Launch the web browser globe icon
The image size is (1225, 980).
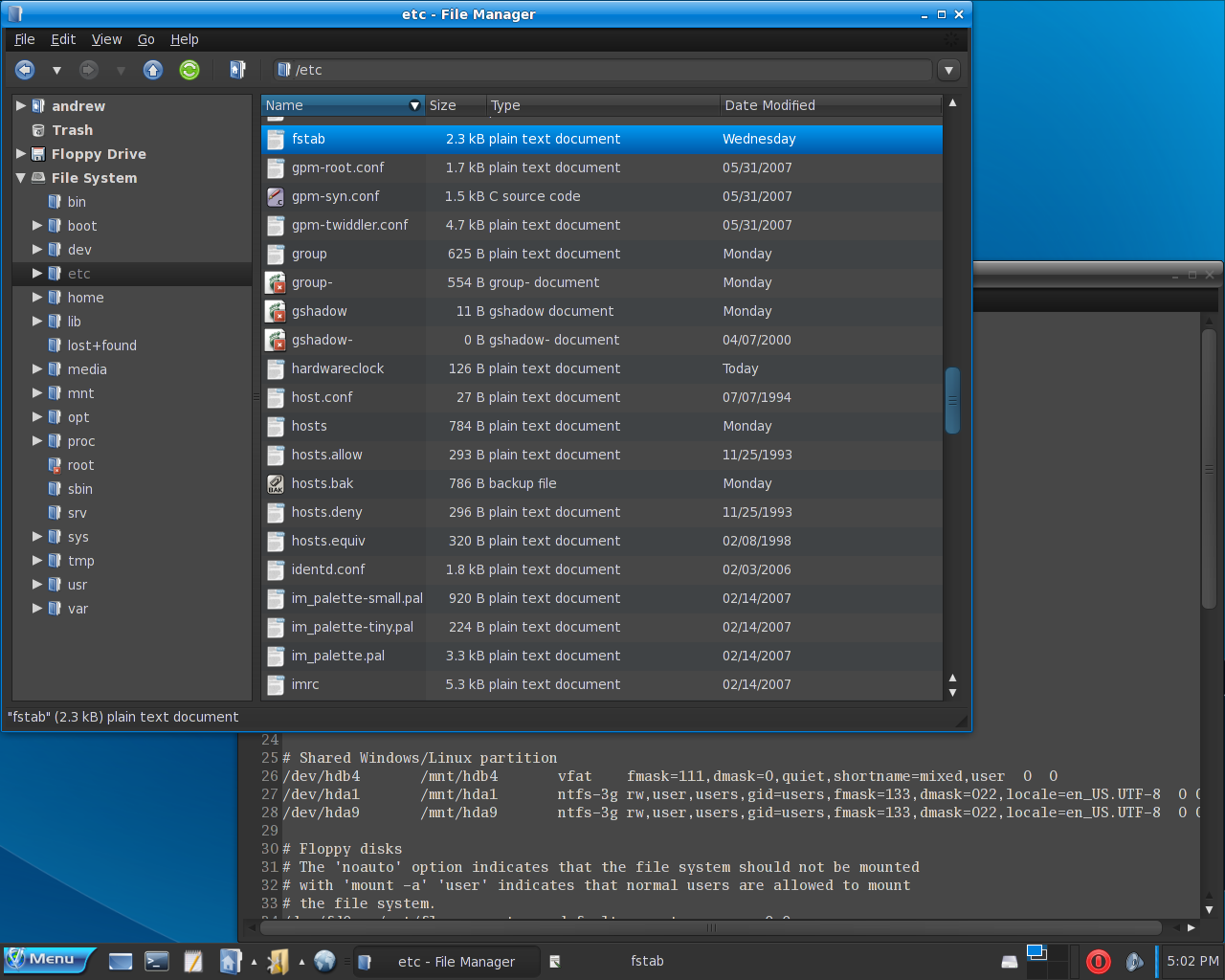tap(324, 961)
